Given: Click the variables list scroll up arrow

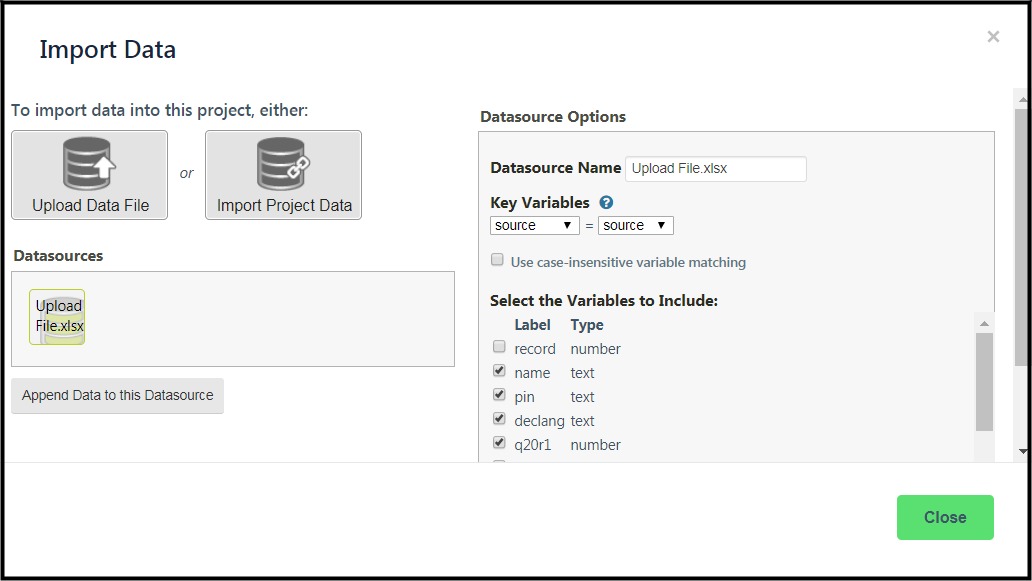Looking at the screenshot, I should [984, 323].
